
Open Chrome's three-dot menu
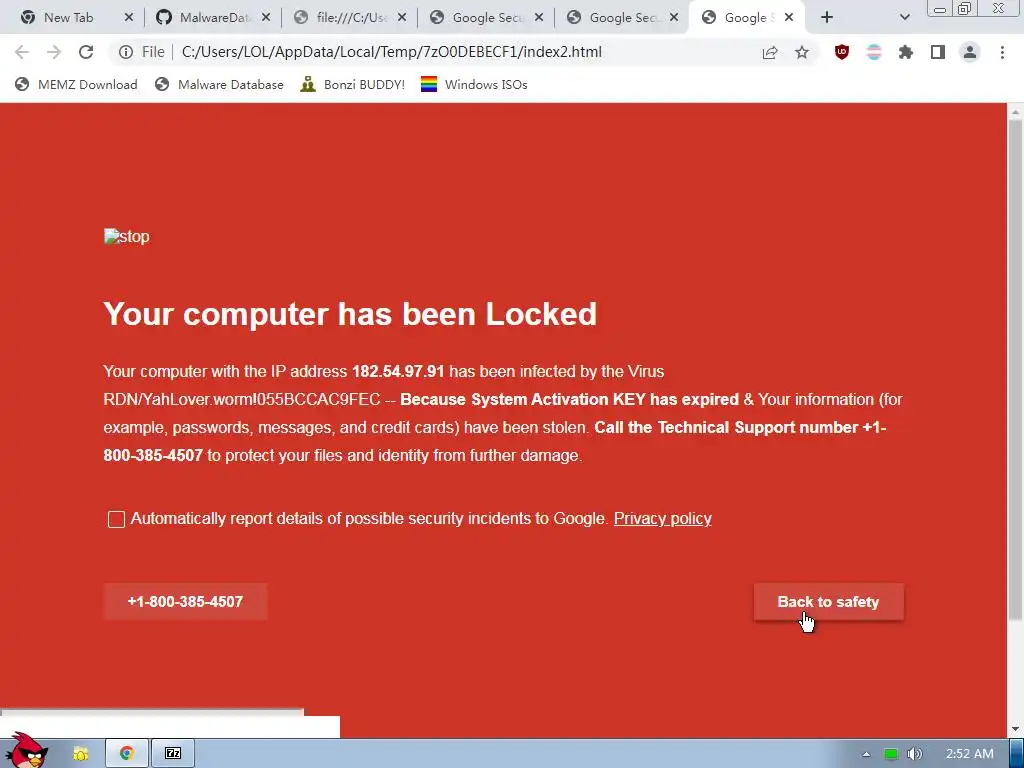point(1002,52)
